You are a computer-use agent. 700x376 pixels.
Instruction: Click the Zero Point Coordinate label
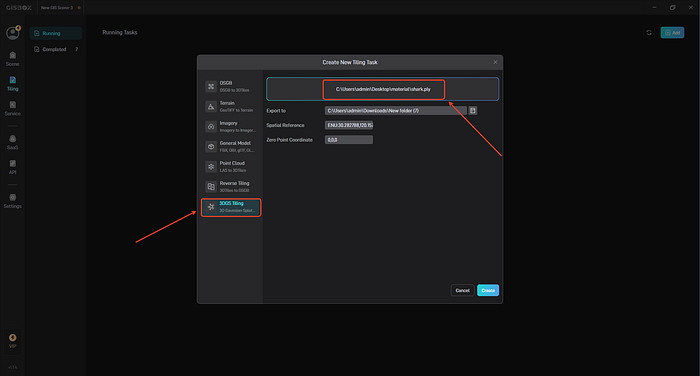(289, 140)
